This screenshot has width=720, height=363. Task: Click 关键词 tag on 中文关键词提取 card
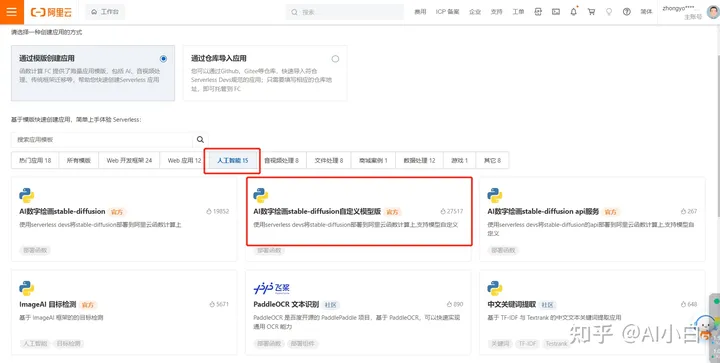500,343
